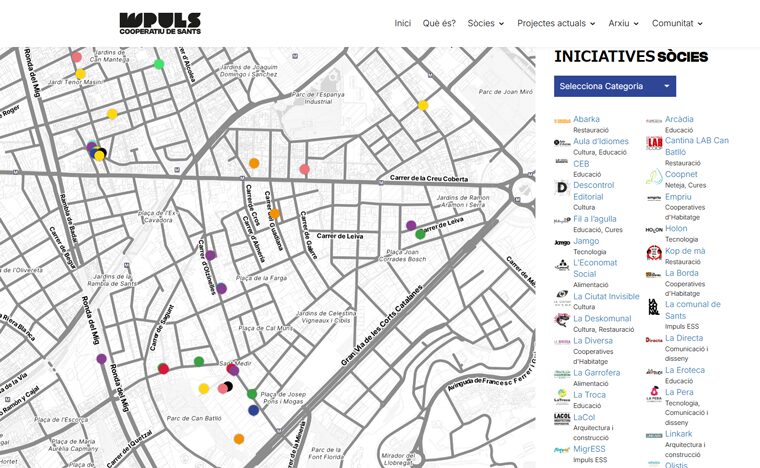Expand the Comunitat menu
This screenshot has width=760, height=468.
(677, 23)
